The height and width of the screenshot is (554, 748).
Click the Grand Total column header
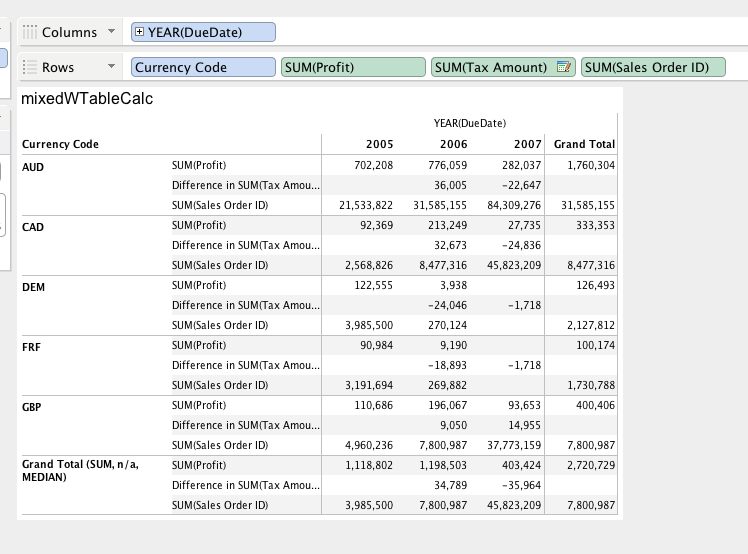(x=584, y=145)
